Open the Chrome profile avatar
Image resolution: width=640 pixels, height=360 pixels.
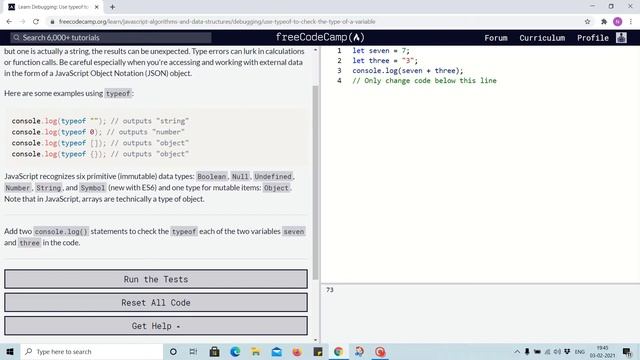click(618, 22)
